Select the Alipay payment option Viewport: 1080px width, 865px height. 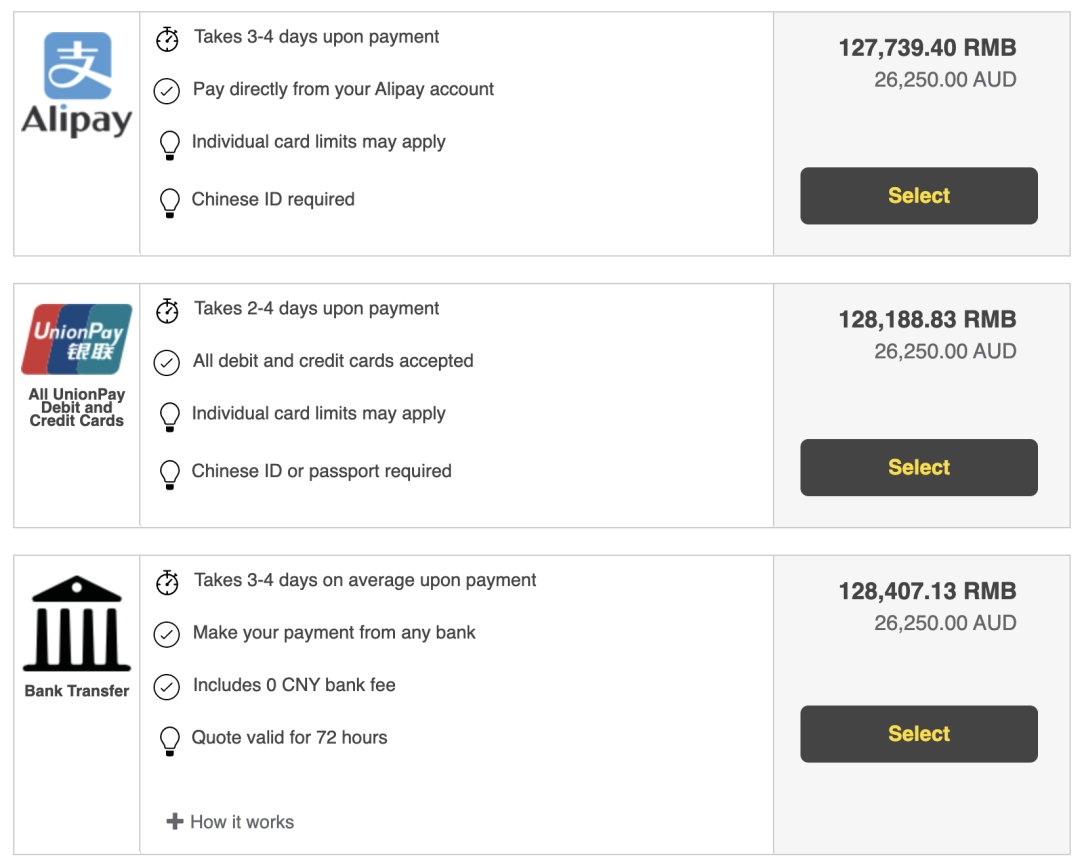[918, 196]
